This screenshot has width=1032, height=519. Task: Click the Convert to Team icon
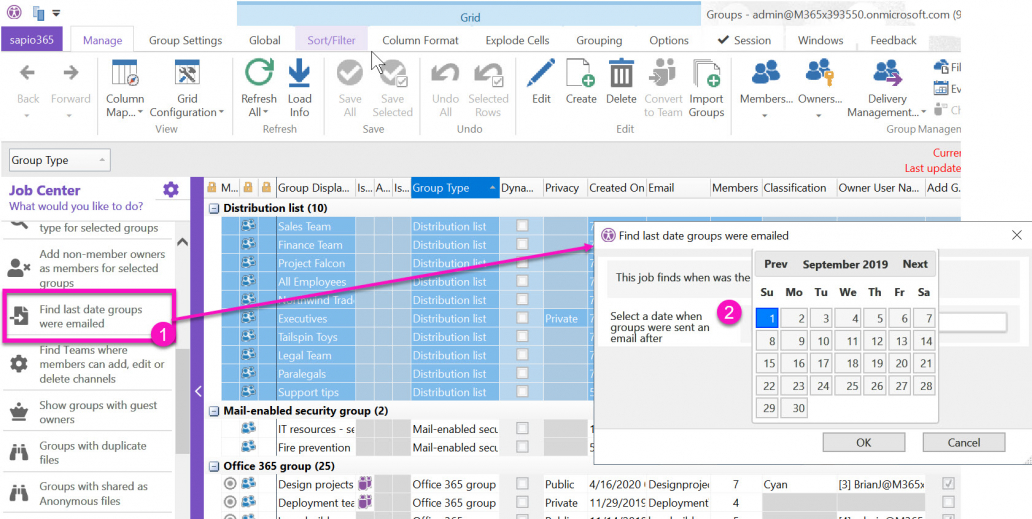(663, 72)
